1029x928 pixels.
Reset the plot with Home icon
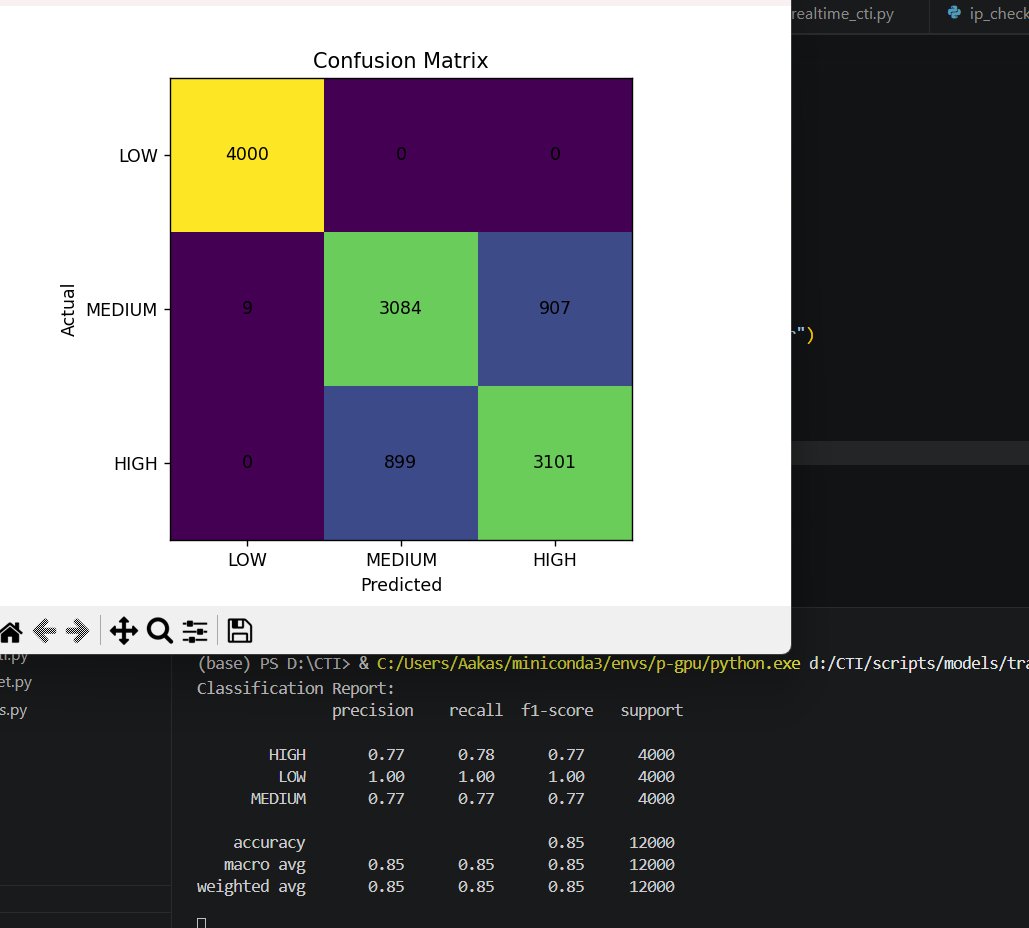point(11,631)
